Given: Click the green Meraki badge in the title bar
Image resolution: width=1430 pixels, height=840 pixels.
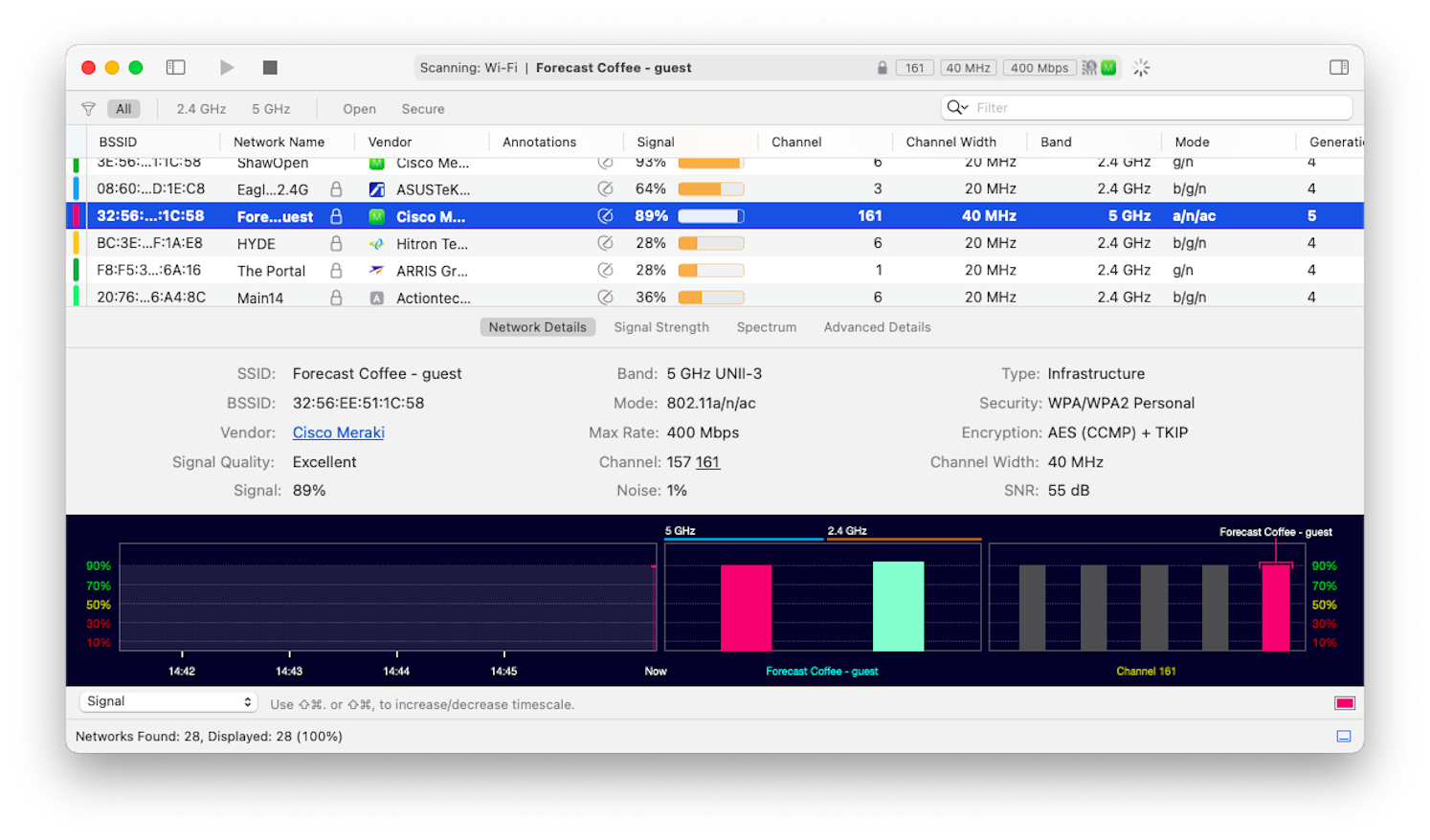Looking at the screenshot, I should pyautogui.click(x=1108, y=67).
